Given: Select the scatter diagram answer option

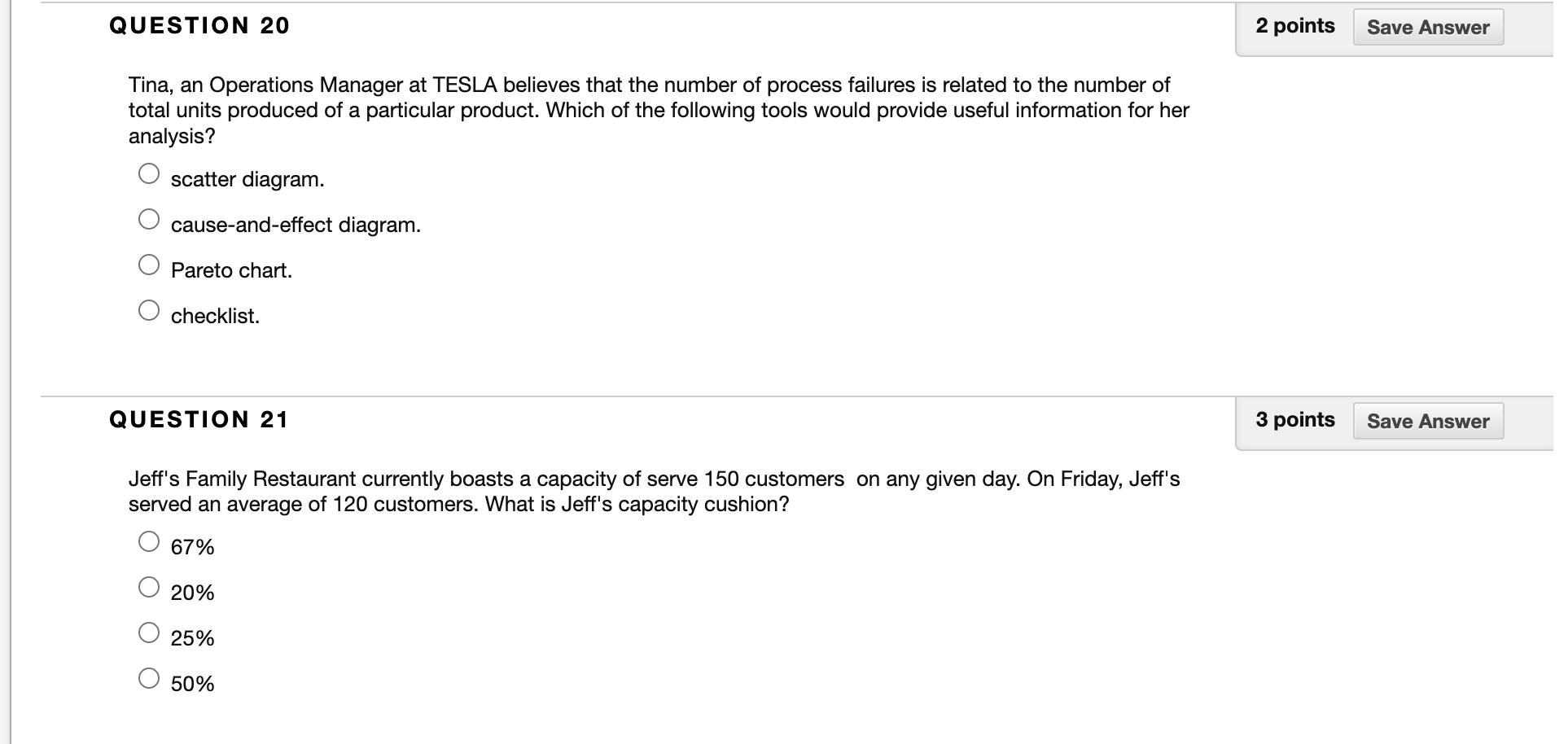Looking at the screenshot, I should click(149, 173).
